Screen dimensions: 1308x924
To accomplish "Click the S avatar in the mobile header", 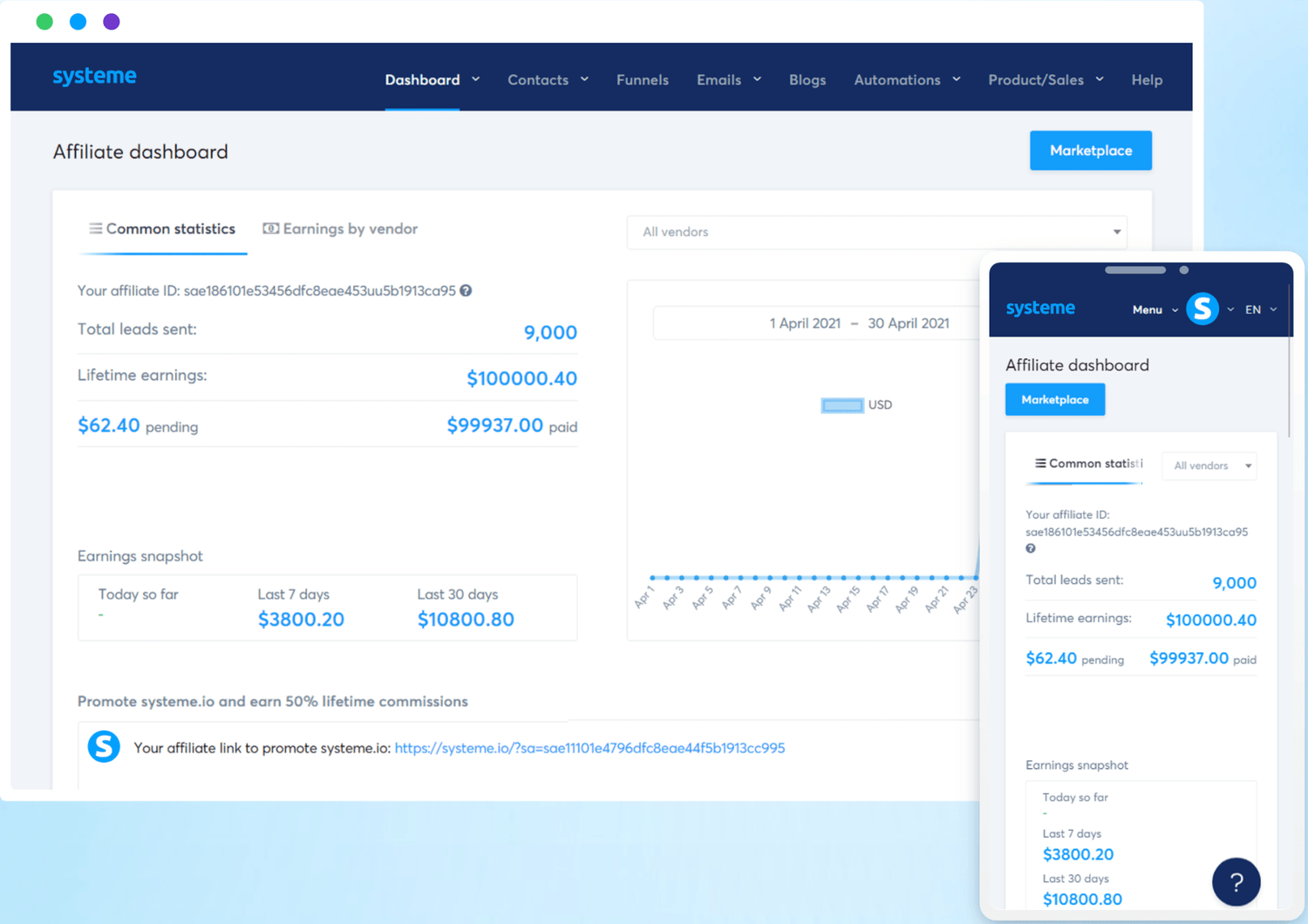I will 1202,309.
